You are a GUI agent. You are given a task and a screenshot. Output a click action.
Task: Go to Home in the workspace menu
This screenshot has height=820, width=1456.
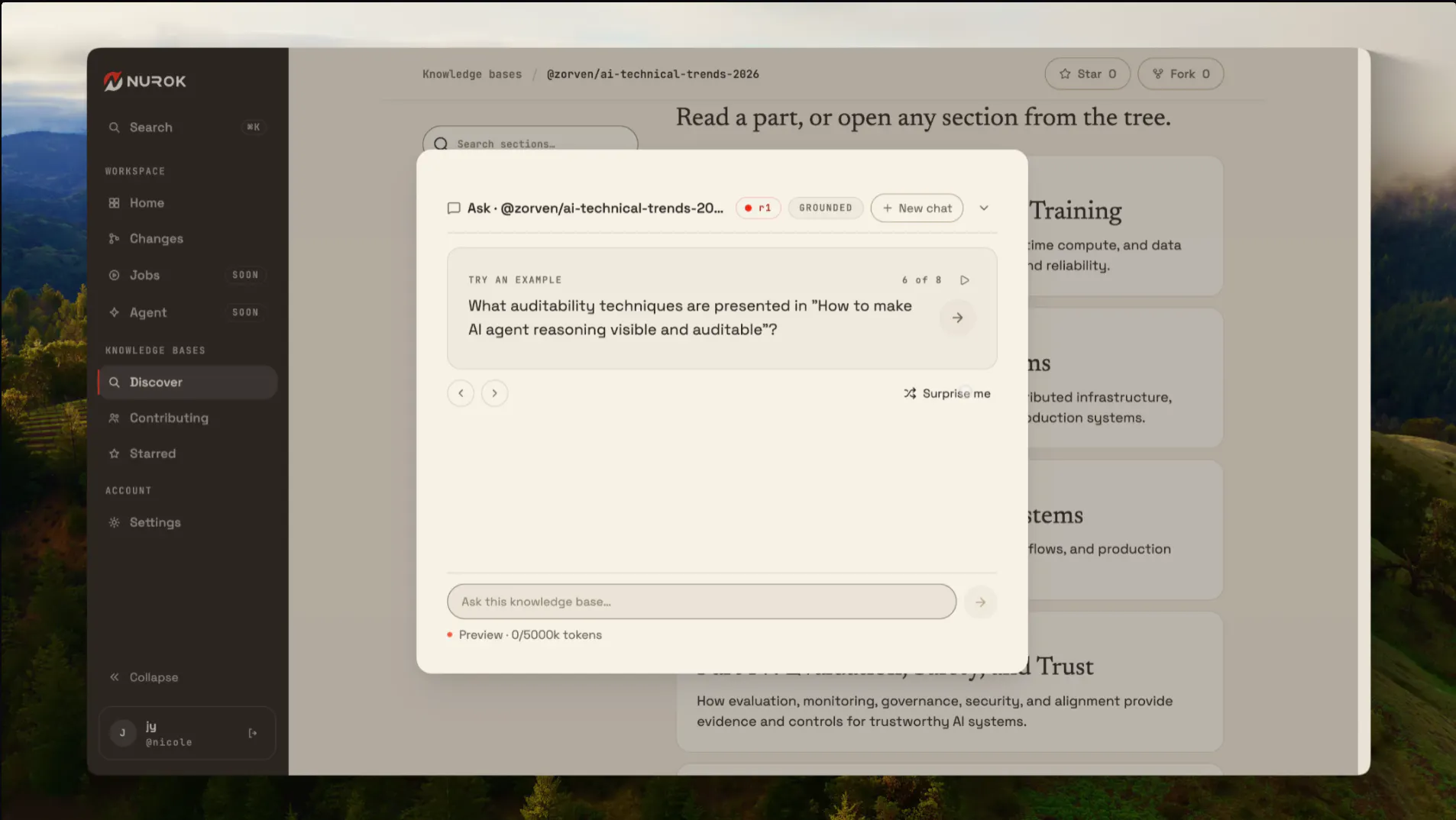pos(187,203)
